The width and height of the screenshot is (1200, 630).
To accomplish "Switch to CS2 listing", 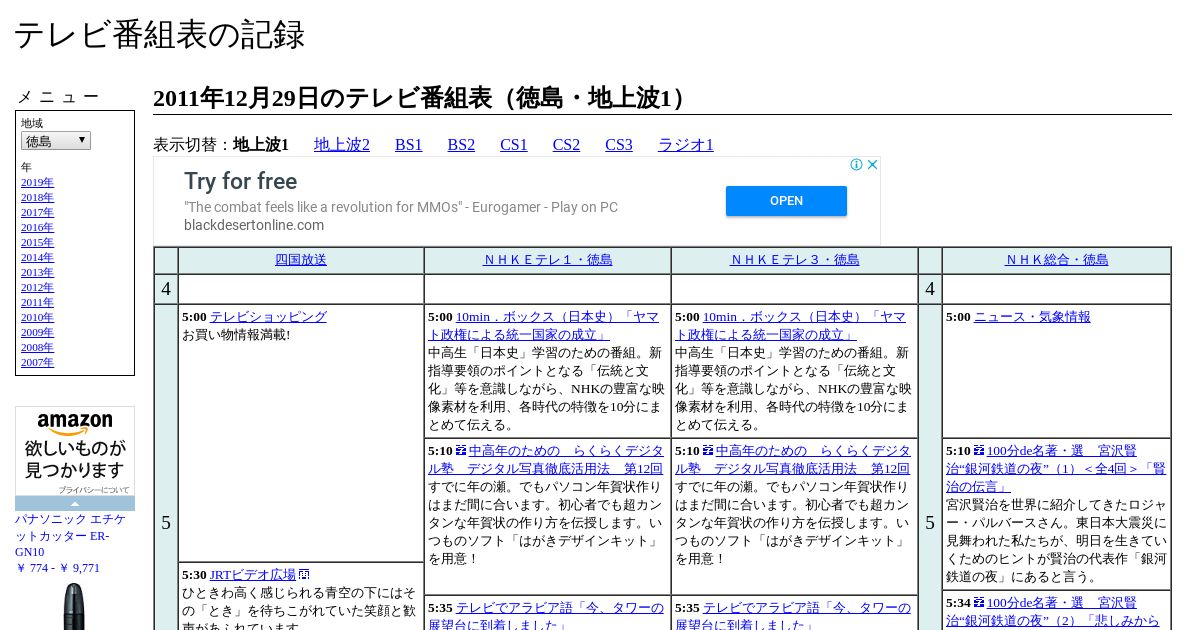I will tap(566, 145).
